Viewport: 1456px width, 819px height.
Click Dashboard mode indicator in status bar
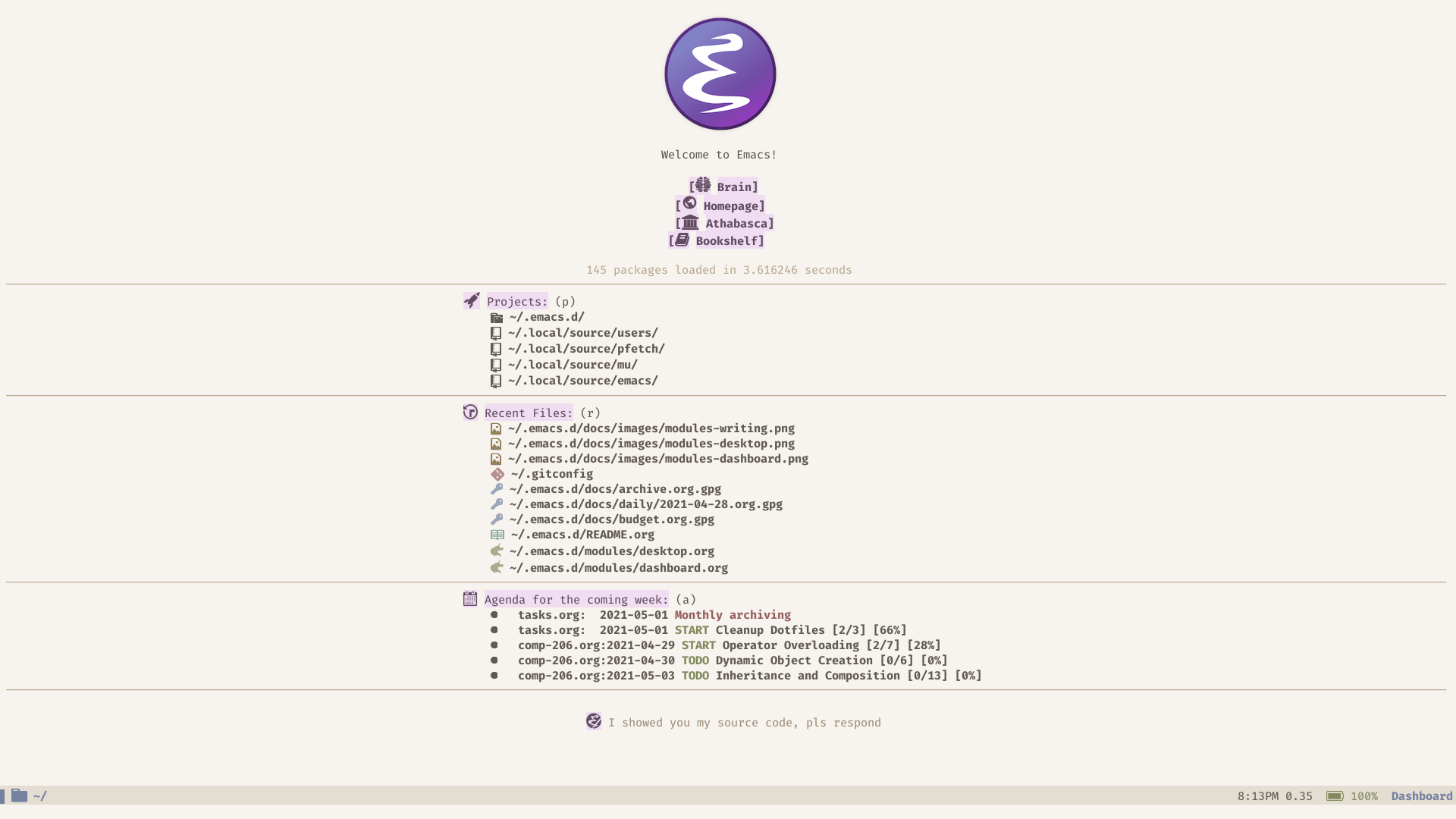1421,795
